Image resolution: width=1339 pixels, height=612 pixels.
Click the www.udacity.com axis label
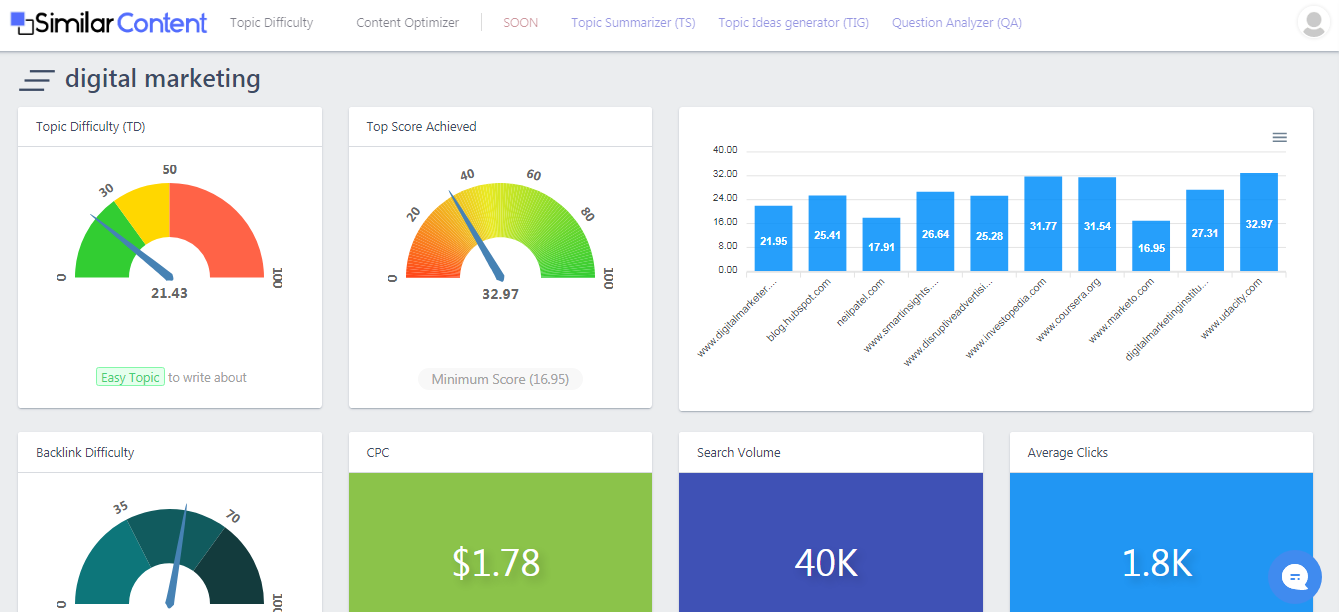point(1231,308)
